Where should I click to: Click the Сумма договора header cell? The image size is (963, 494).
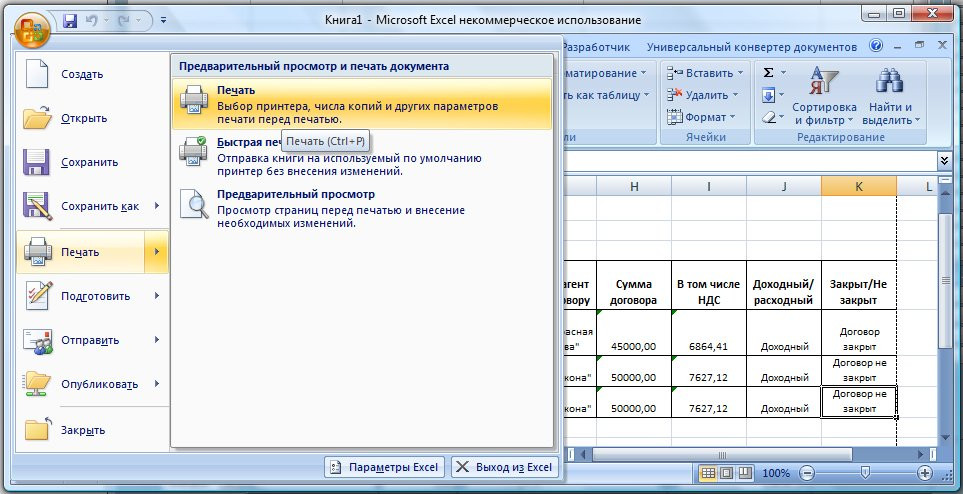click(634, 285)
